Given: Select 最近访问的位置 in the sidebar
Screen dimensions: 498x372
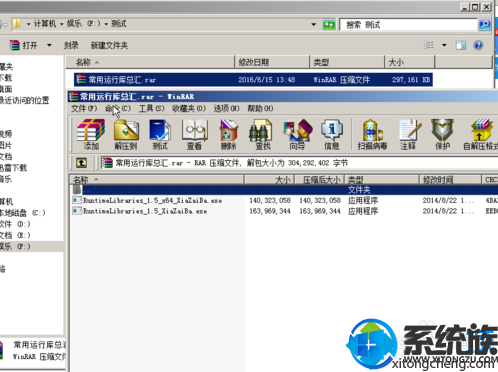Looking at the screenshot, I should click(24, 100).
